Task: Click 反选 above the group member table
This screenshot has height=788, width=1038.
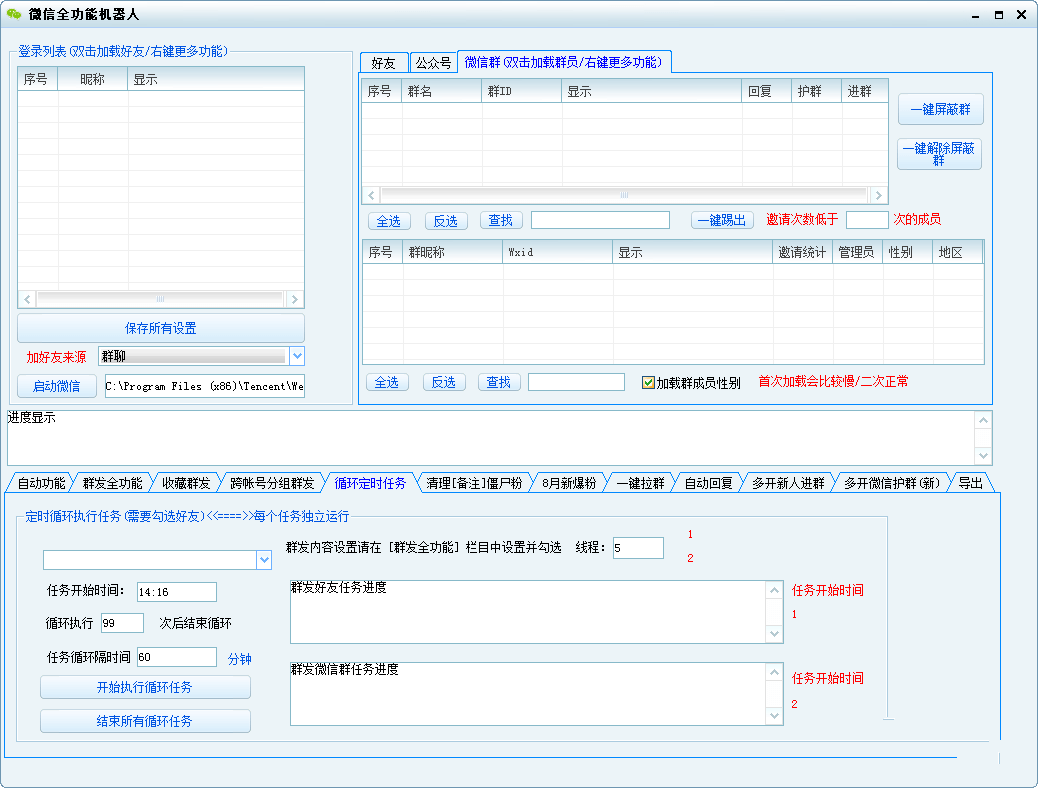Action: 446,221
